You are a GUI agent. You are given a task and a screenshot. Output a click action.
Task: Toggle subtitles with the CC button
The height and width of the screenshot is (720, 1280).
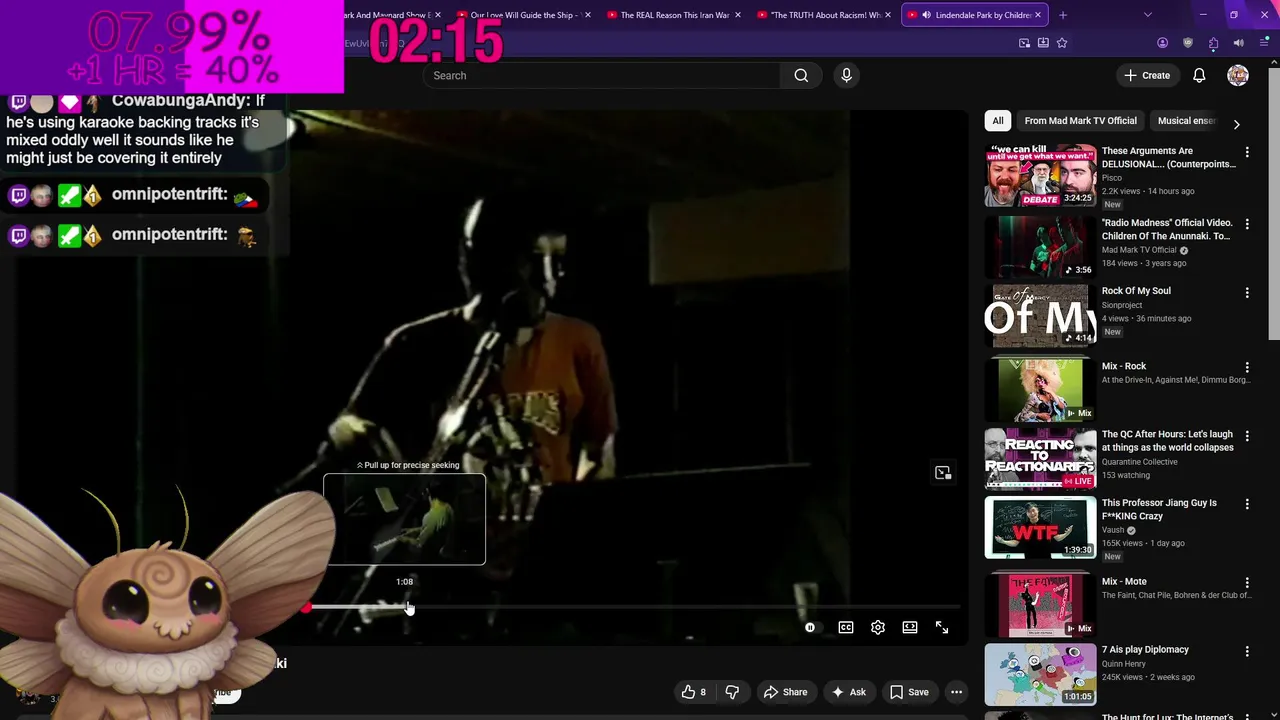(x=846, y=627)
